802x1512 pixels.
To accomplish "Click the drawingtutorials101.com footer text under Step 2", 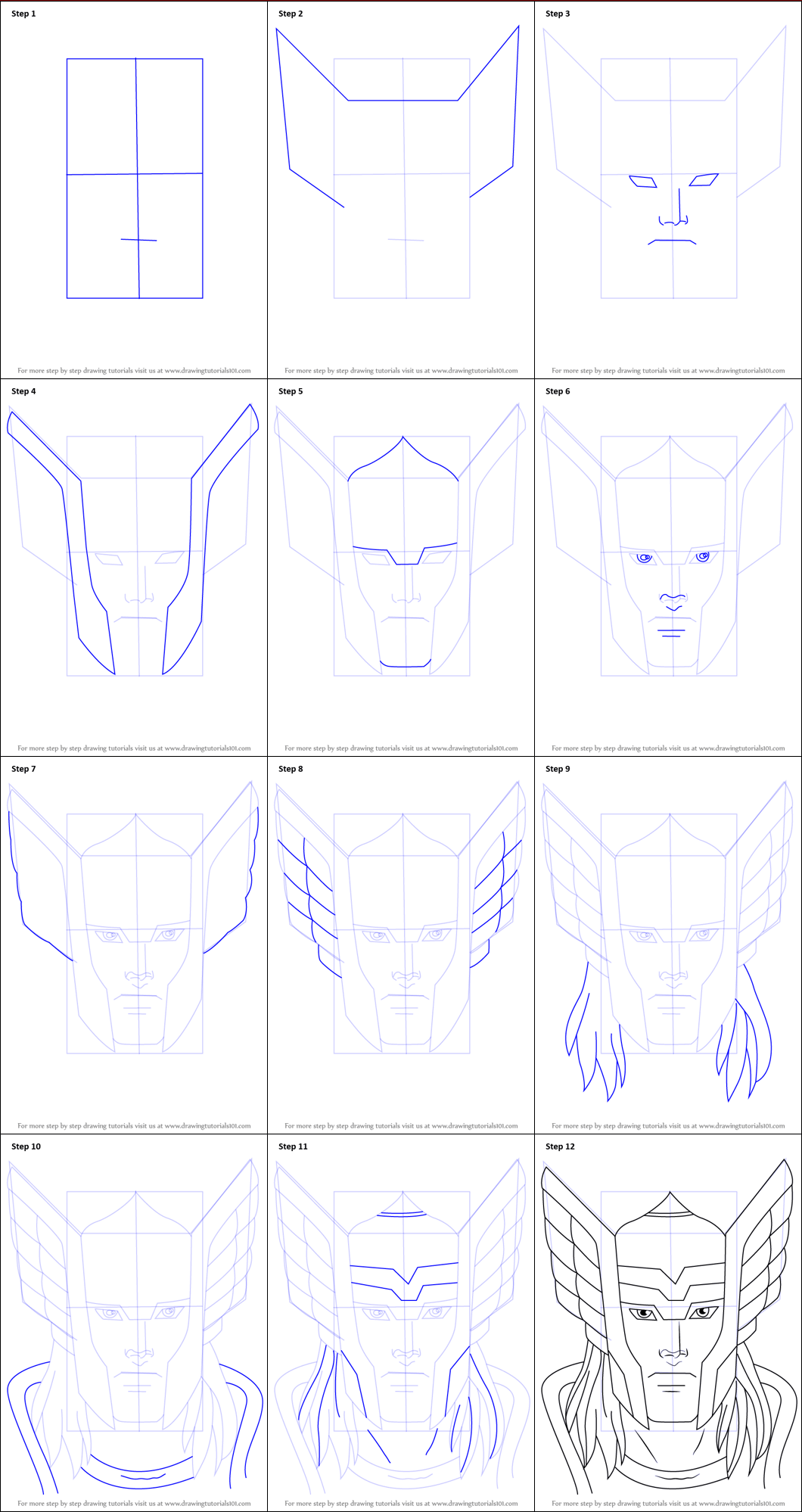I will pos(401,371).
